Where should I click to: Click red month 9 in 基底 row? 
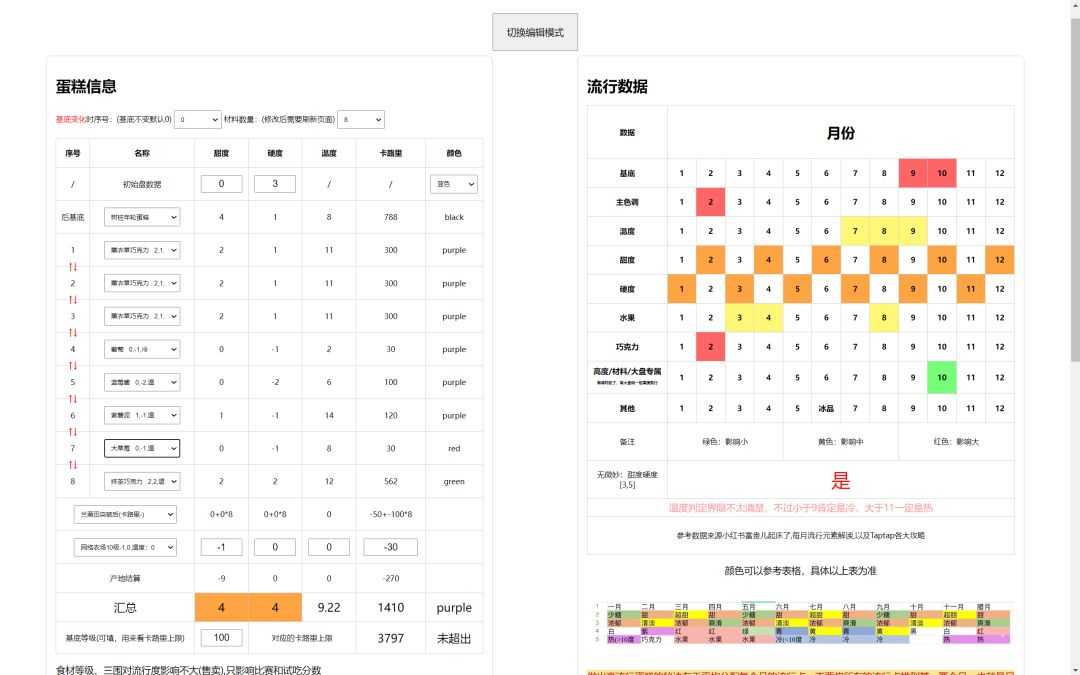pos(913,173)
